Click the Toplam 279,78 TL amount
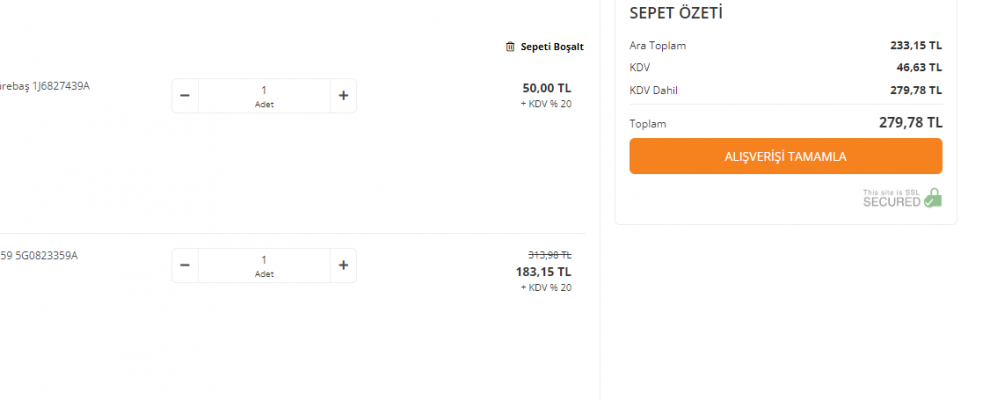Viewport: 990px width, 400px height. coord(910,123)
